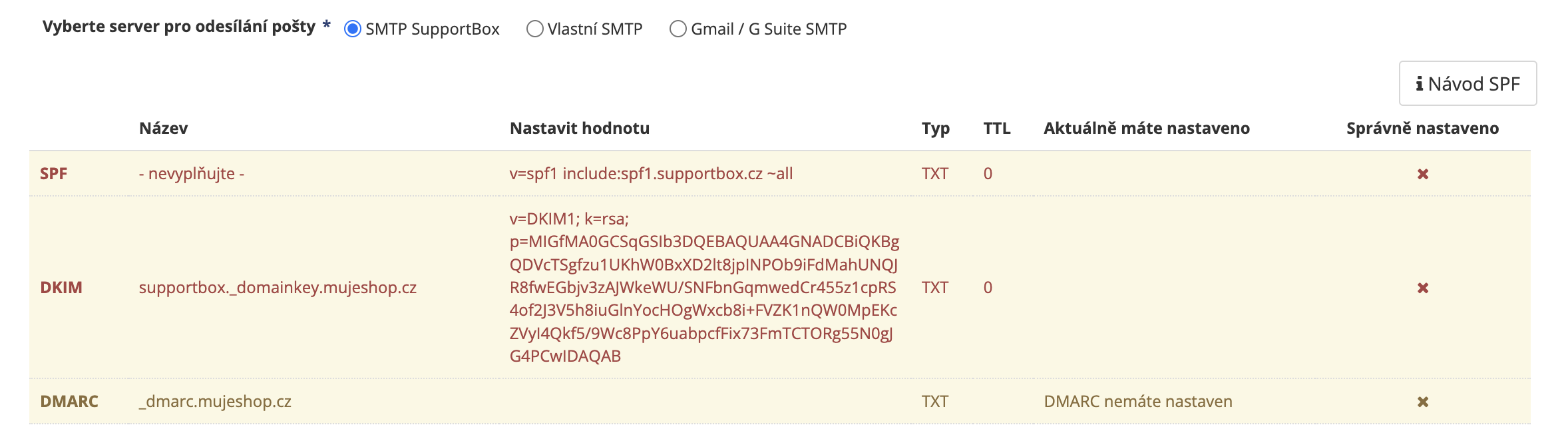Click the SPF row label
The height and width of the screenshot is (441, 1568).
(x=54, y=174)
